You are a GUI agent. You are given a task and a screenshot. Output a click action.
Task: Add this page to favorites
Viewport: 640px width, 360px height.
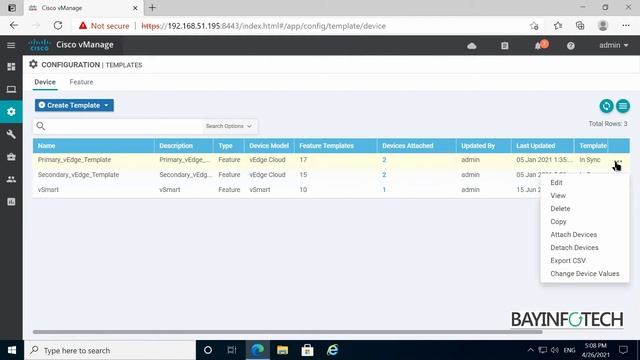[x=534, y=26]
